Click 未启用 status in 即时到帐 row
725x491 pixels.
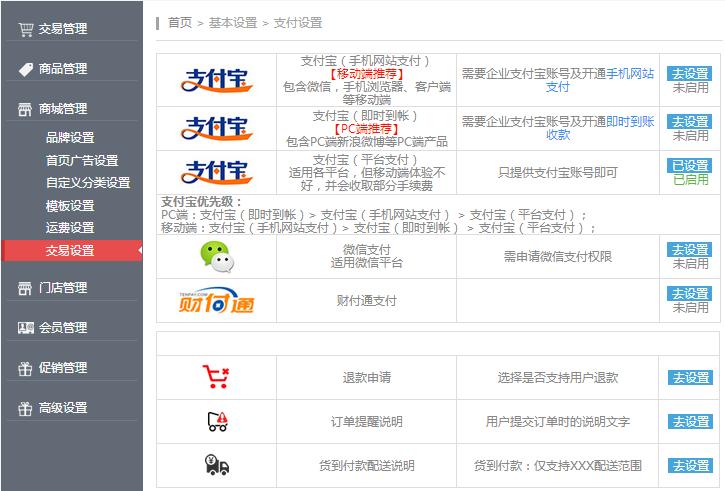click(690, 135)
